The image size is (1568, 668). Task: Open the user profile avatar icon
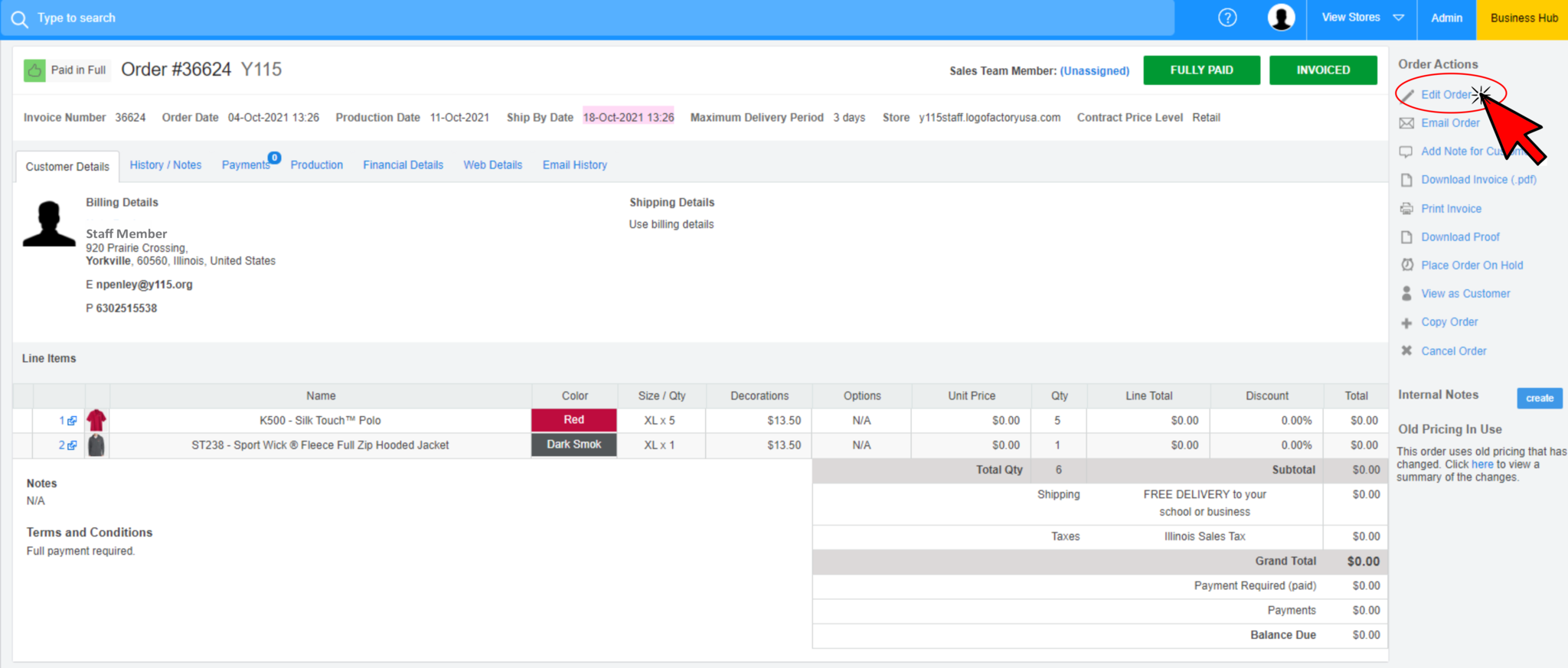click(1281, 18)
